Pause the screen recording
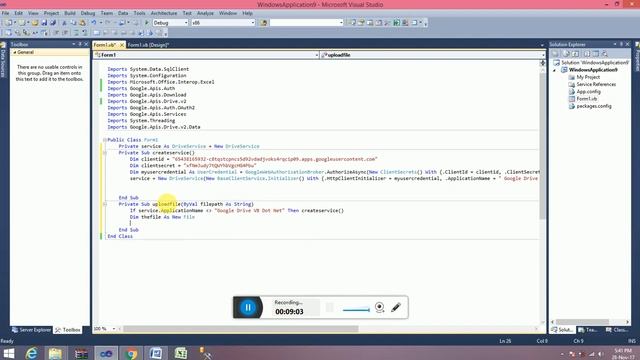This screenshot has width=640, height=360. 248,307
